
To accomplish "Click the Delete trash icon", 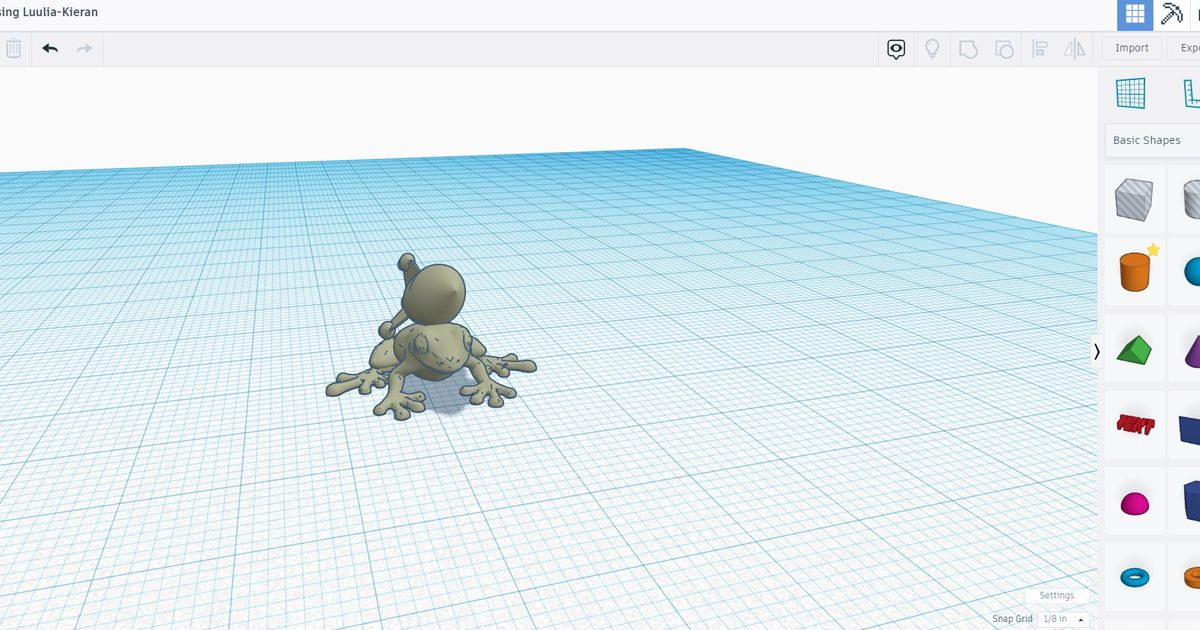I will (14, 48).
